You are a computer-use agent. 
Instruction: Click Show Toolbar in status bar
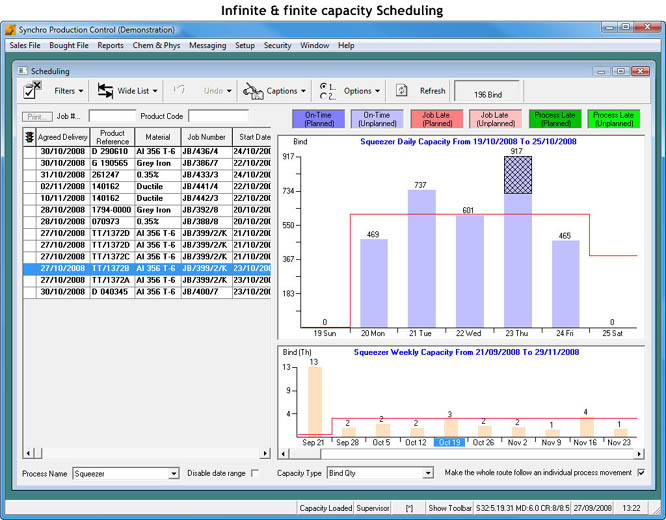(x=451, y=508)
